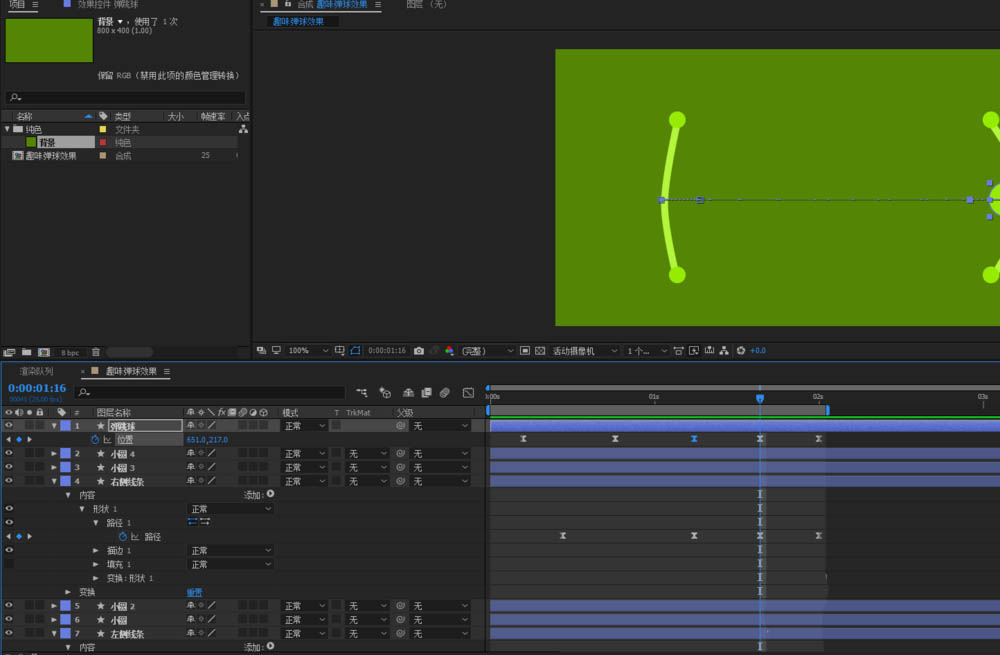Viewport: 1000px width, 655px height.
Task: Select the 项目 panel tab
Action: [x=17, y=4]
